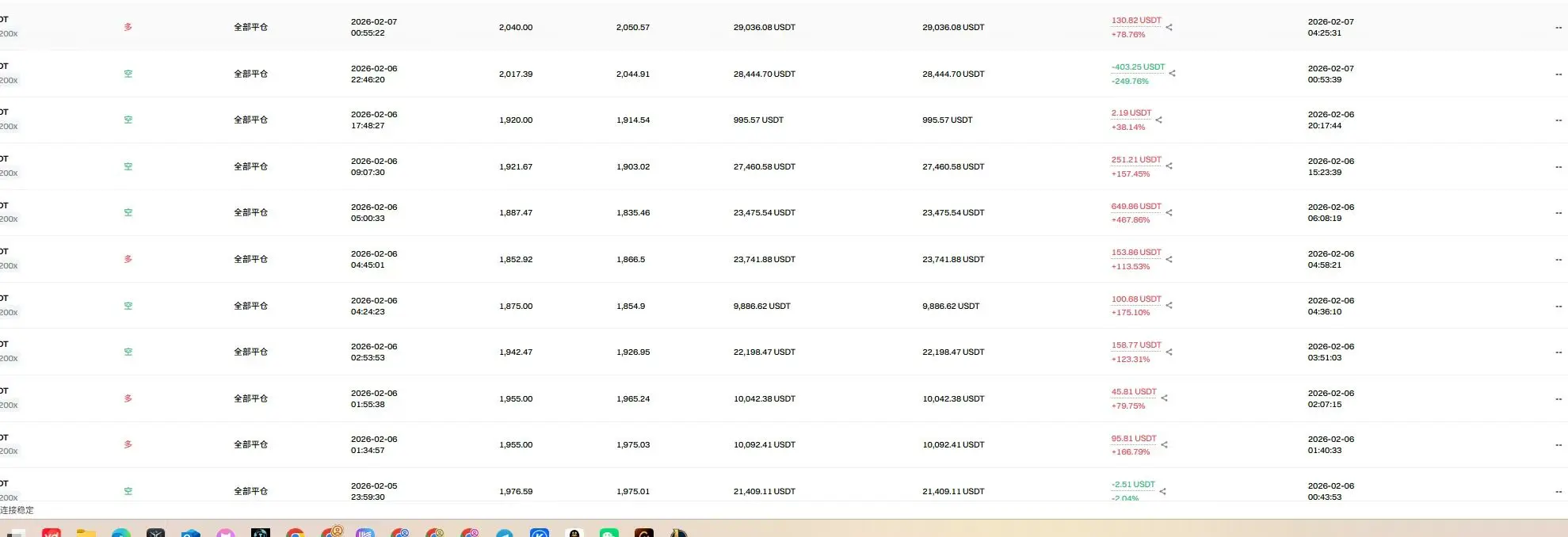Share the trade with 2.19 USDT profit
1568x537 pixels.
tap(1158, 120)
